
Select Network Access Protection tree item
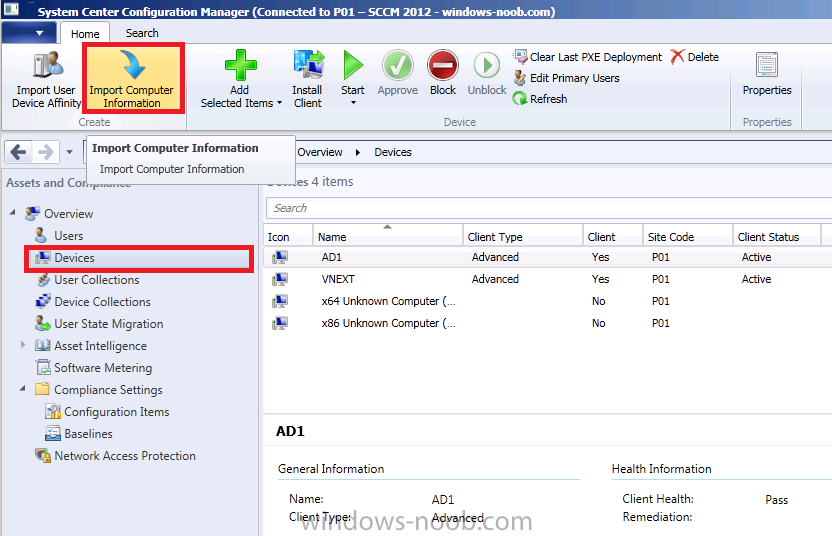(x=125, y=456)
